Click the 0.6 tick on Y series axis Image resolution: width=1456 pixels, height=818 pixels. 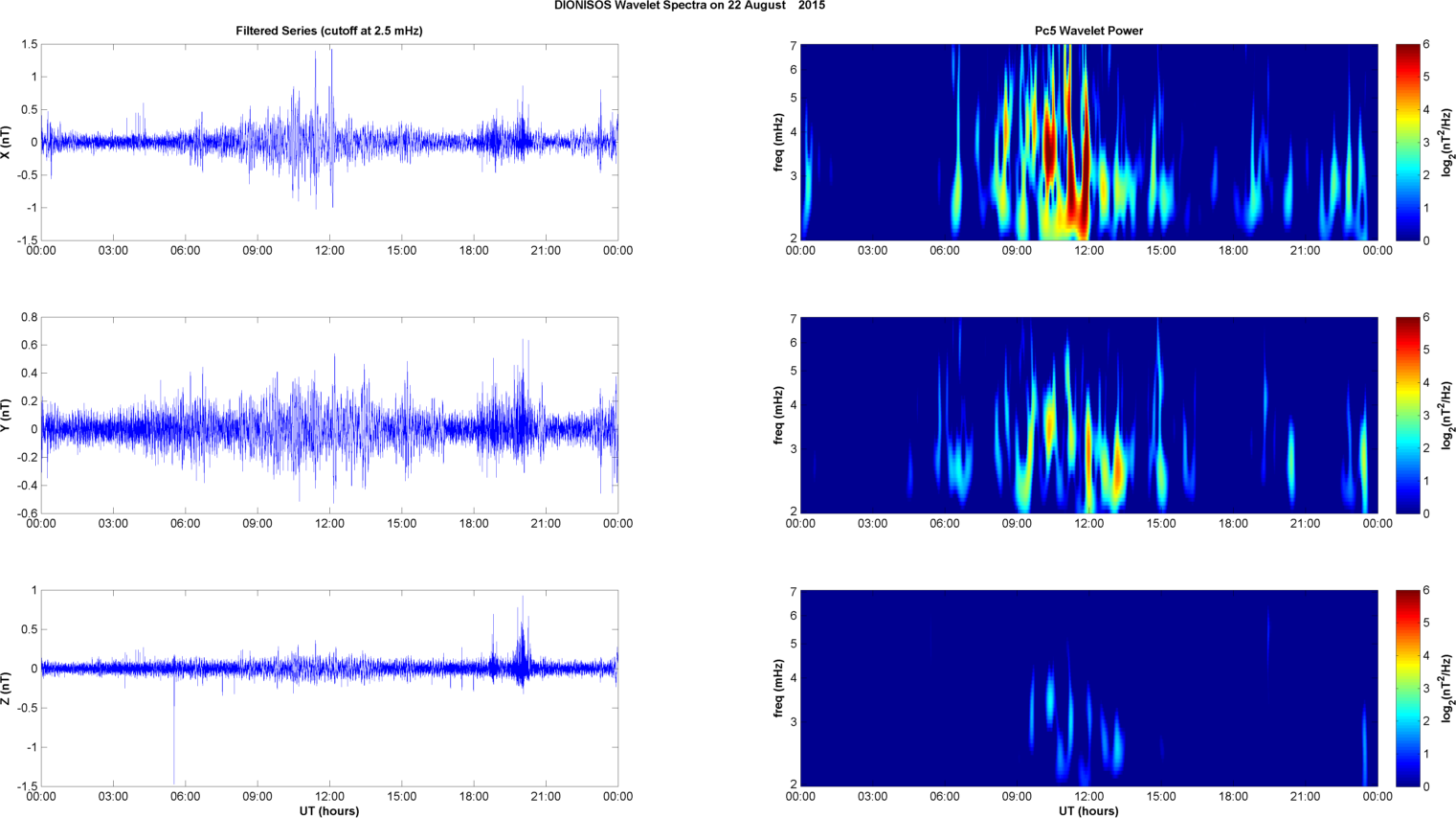coord(29,345)
